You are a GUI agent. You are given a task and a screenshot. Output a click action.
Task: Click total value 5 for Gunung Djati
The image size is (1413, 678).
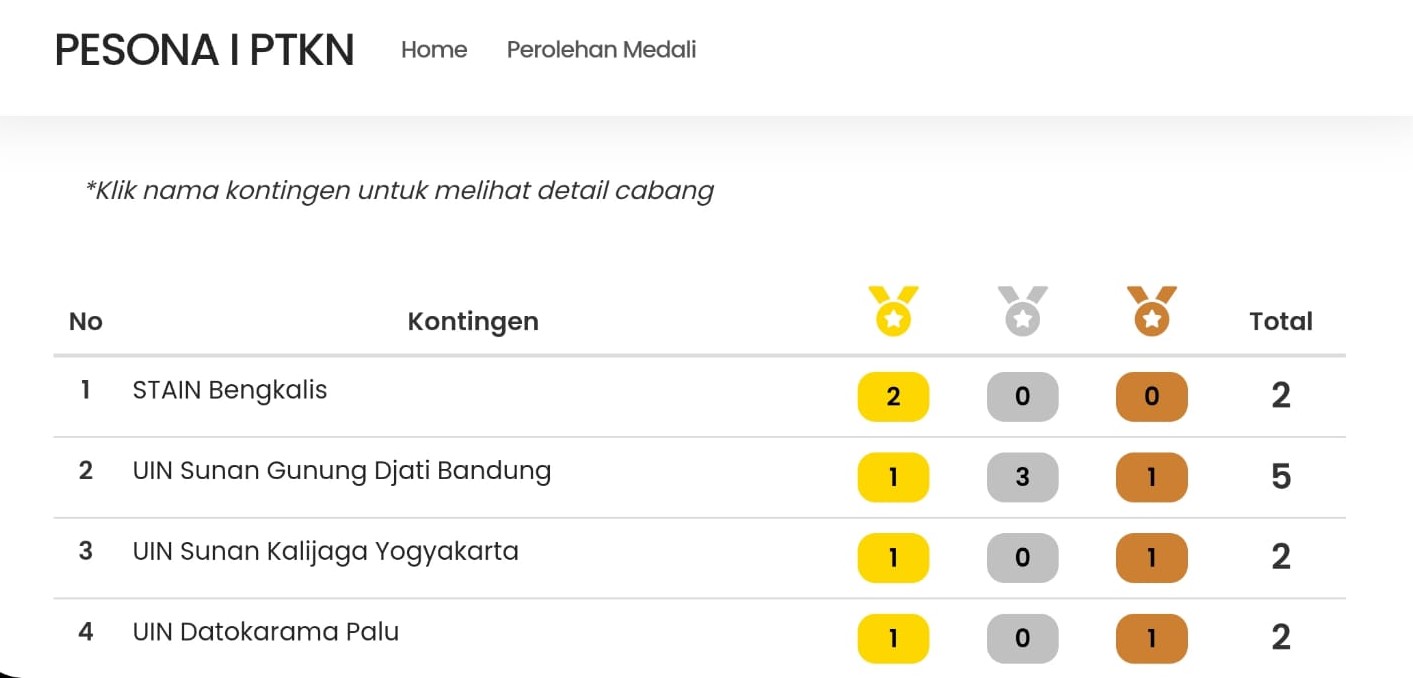point(1281,477)
